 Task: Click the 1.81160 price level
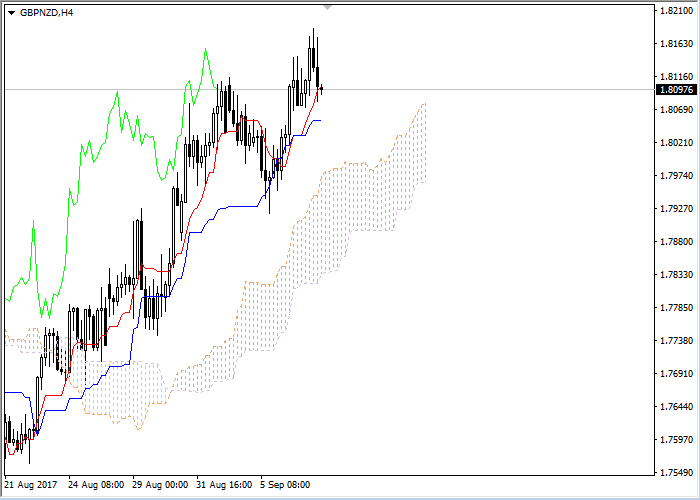[676, 77]
